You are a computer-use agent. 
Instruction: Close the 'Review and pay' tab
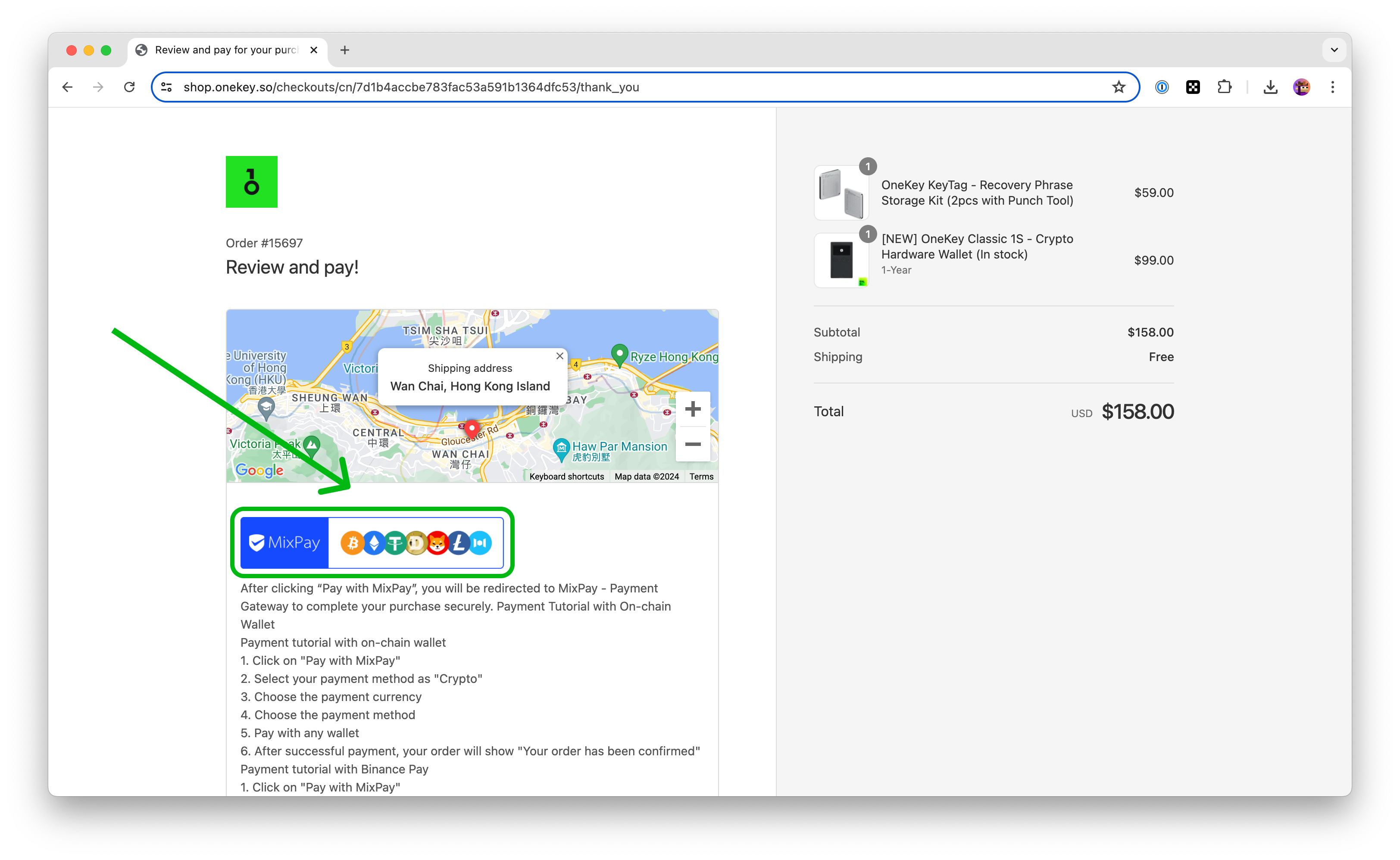click(x=313, y=50)
